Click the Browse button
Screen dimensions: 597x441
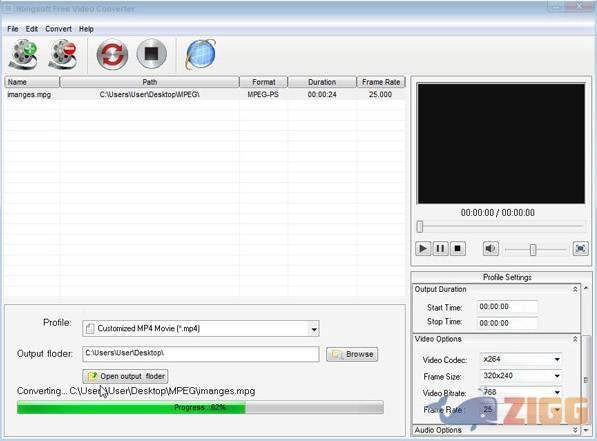coord(352,354)
